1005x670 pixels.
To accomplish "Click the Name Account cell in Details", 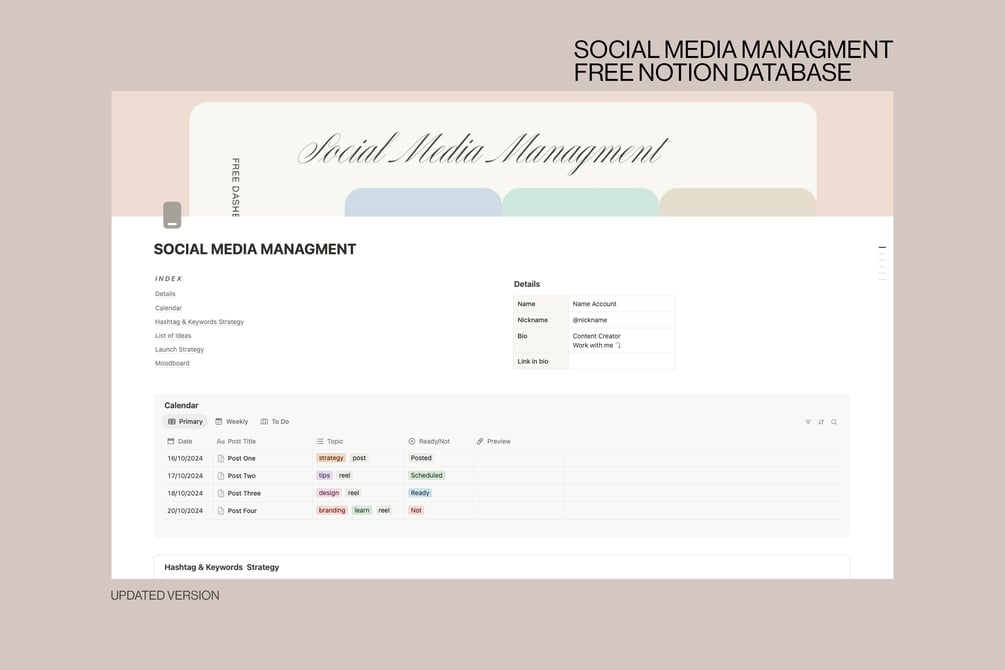I will click(621, 304).
